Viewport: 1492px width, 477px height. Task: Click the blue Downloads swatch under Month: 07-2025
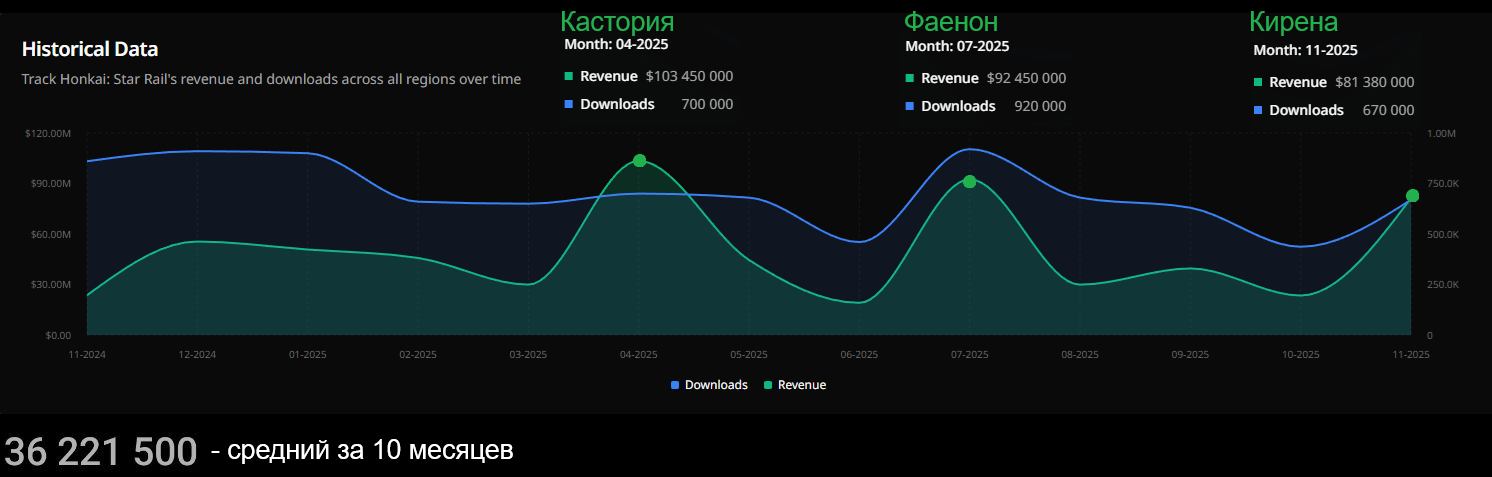click(x=910, y=106)
